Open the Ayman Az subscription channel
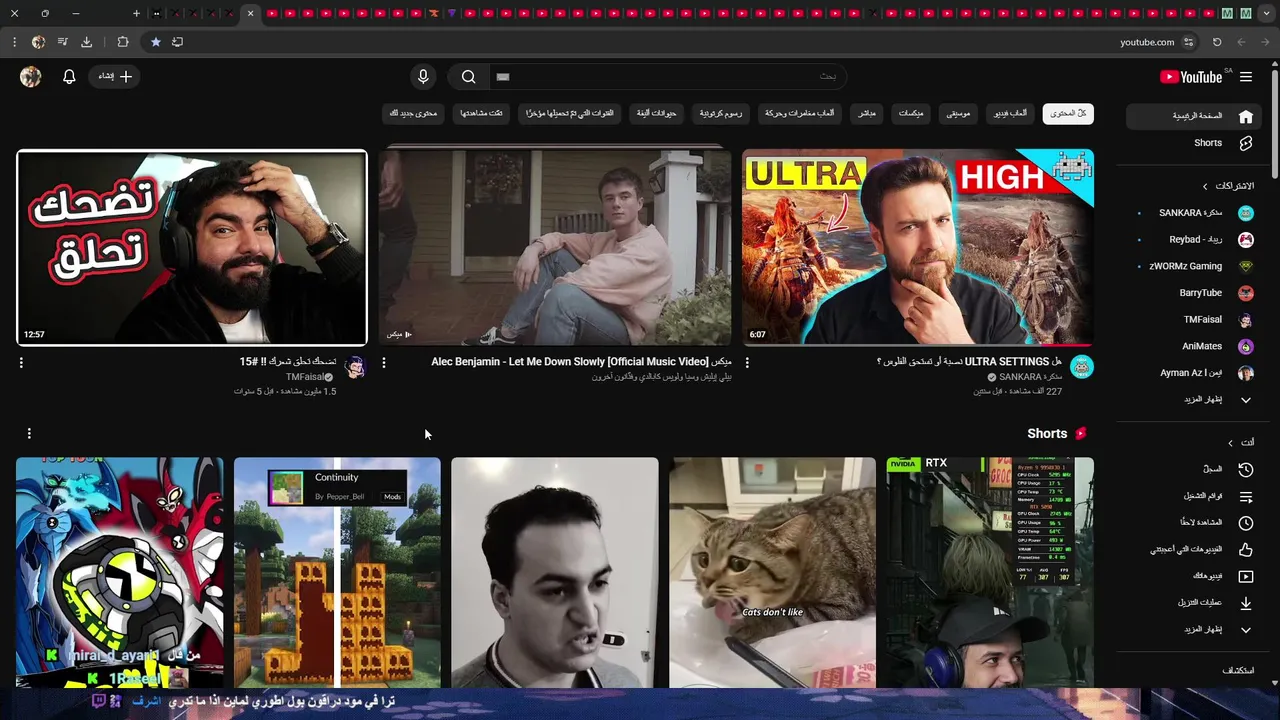 (1195, 373)
